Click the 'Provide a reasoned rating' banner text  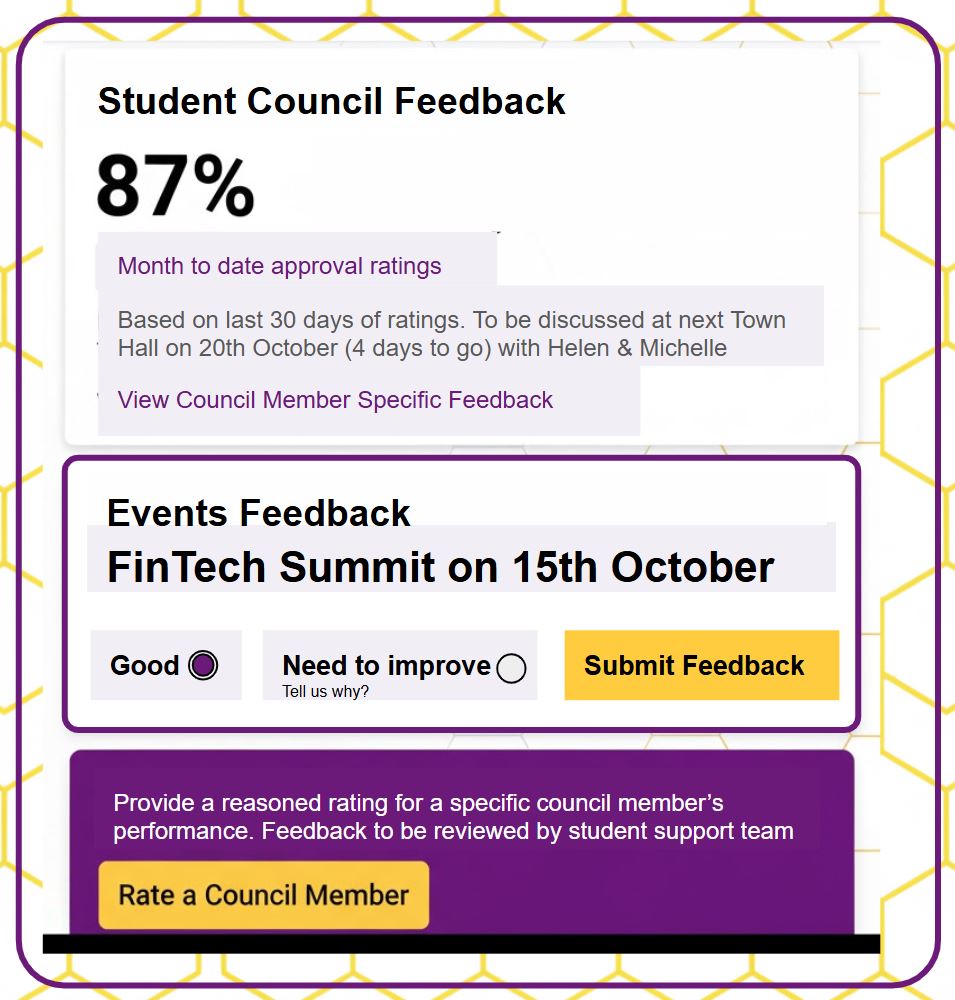418,803
